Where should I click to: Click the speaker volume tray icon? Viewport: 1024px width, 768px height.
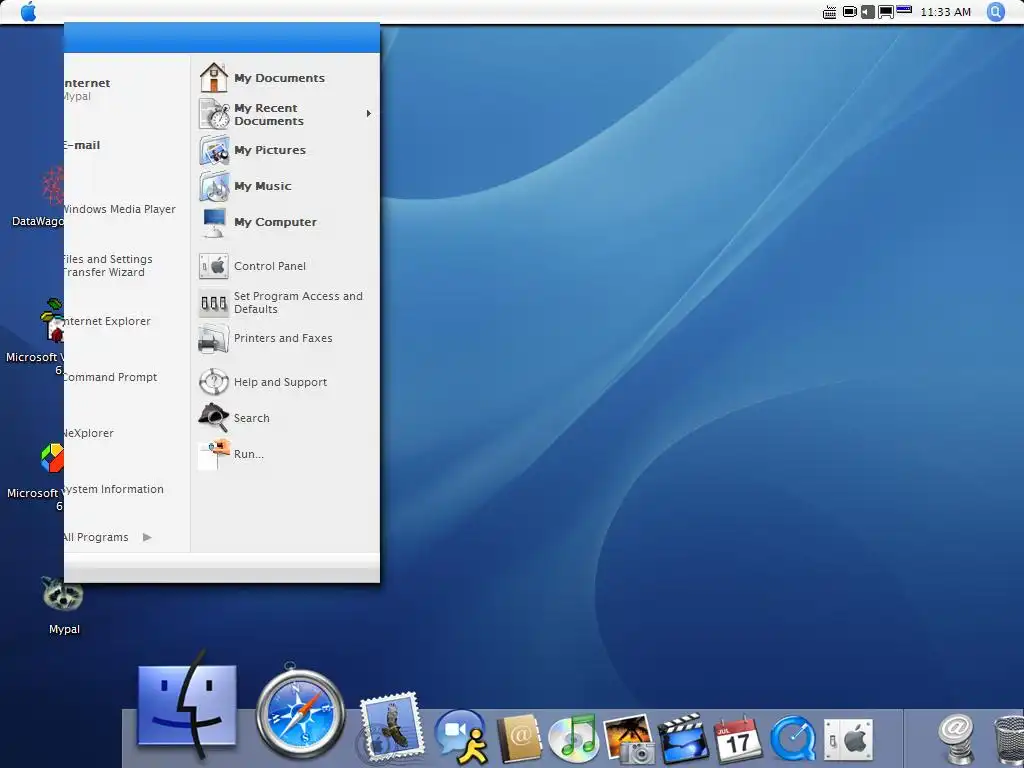coord(867,12)
